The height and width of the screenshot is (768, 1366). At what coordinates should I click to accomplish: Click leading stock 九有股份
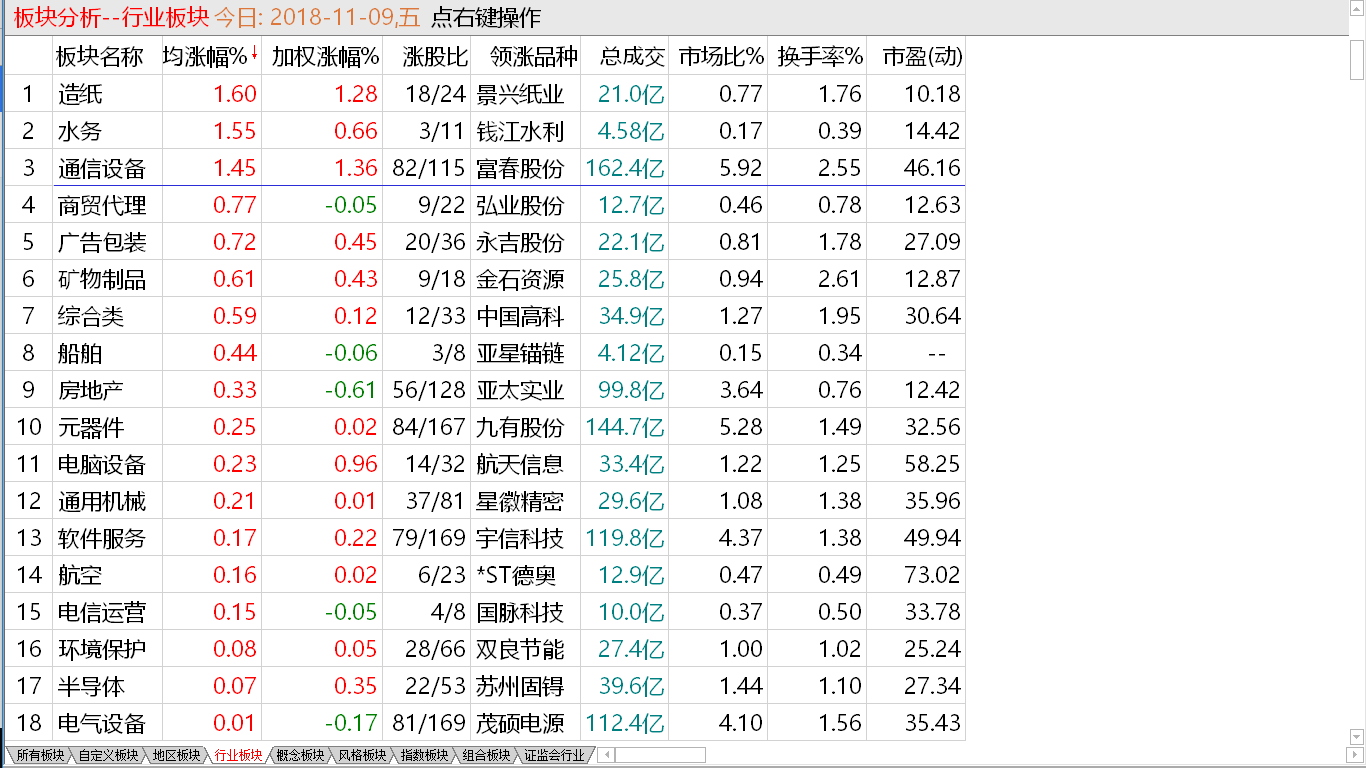[x=520, y=428]
